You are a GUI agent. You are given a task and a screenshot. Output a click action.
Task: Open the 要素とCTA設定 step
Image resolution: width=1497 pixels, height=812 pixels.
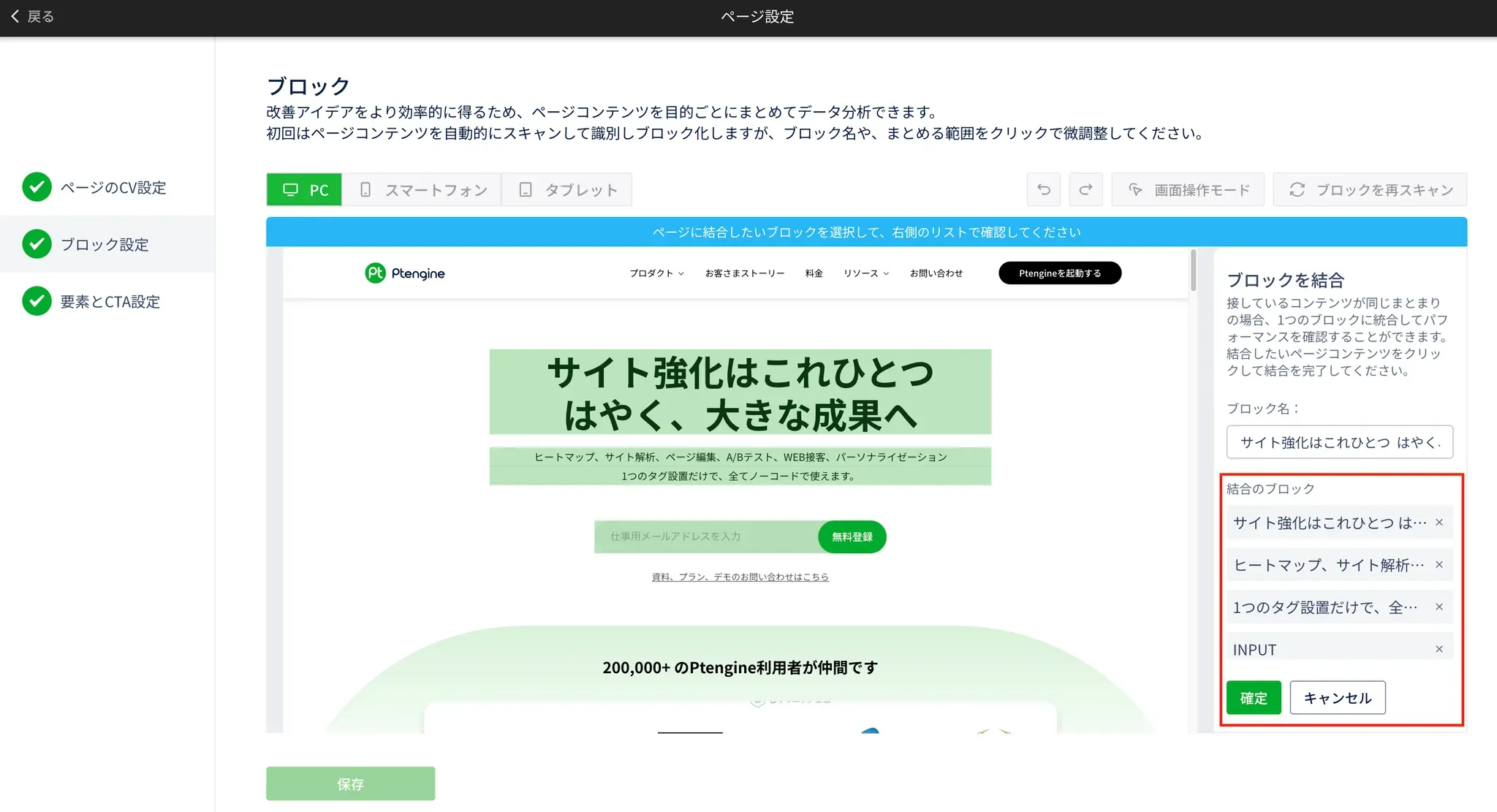tap(110, 302)
